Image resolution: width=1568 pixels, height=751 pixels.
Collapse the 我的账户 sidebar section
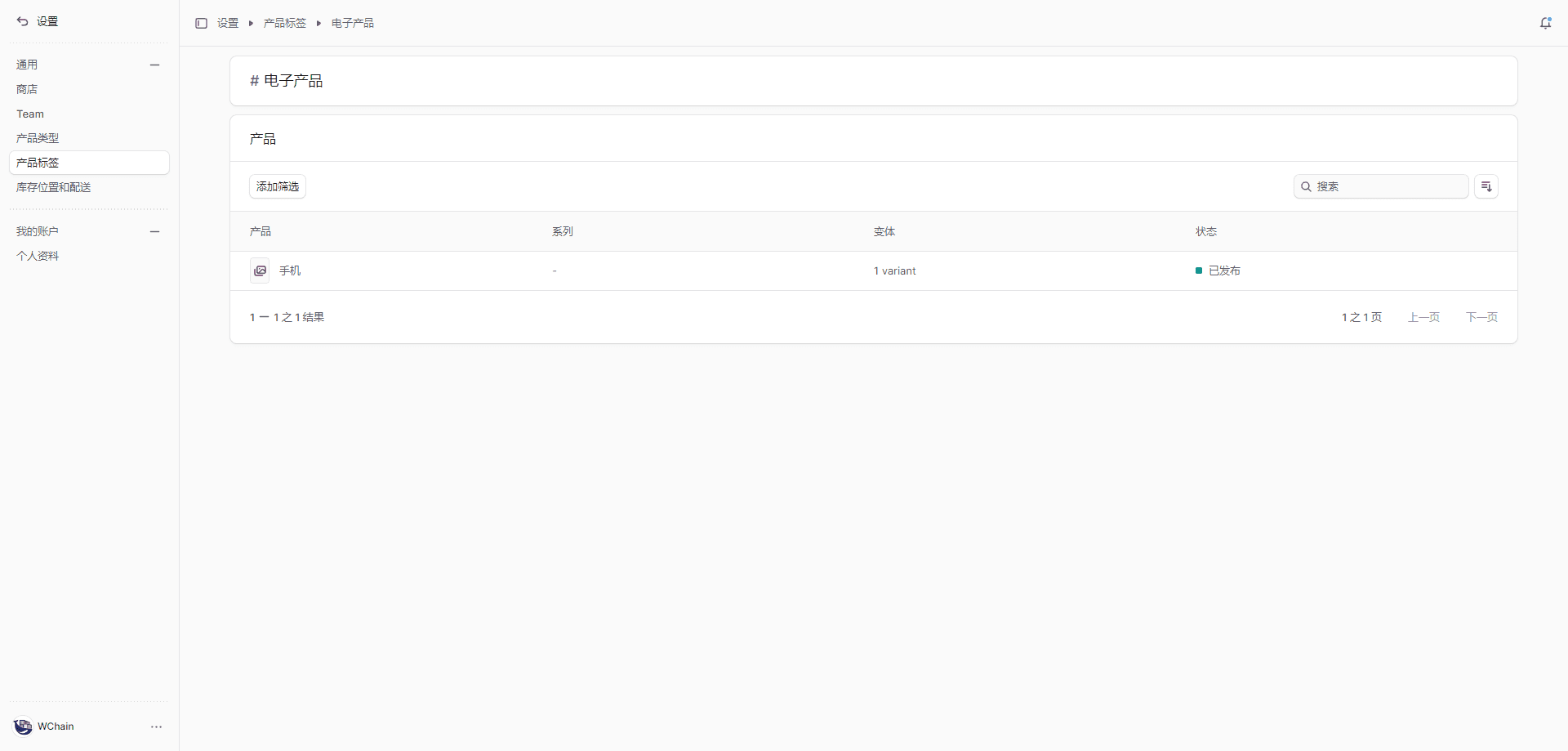point(154,231)
